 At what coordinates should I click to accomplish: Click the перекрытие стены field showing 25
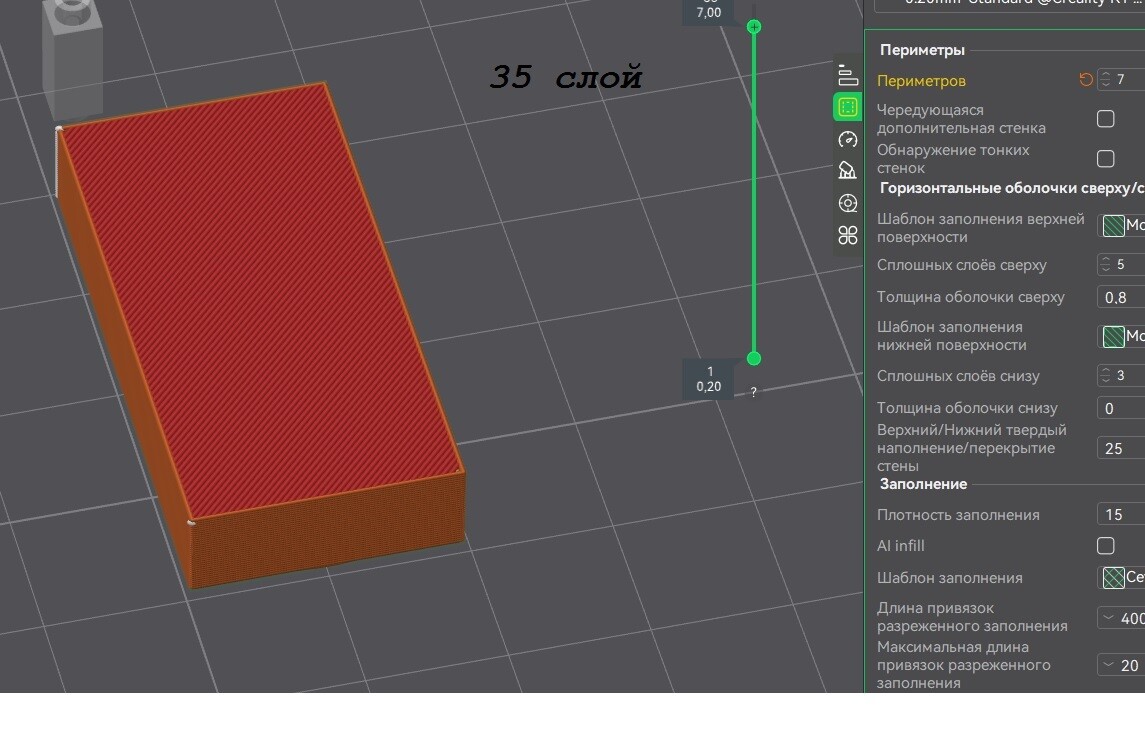point(1122,448)
